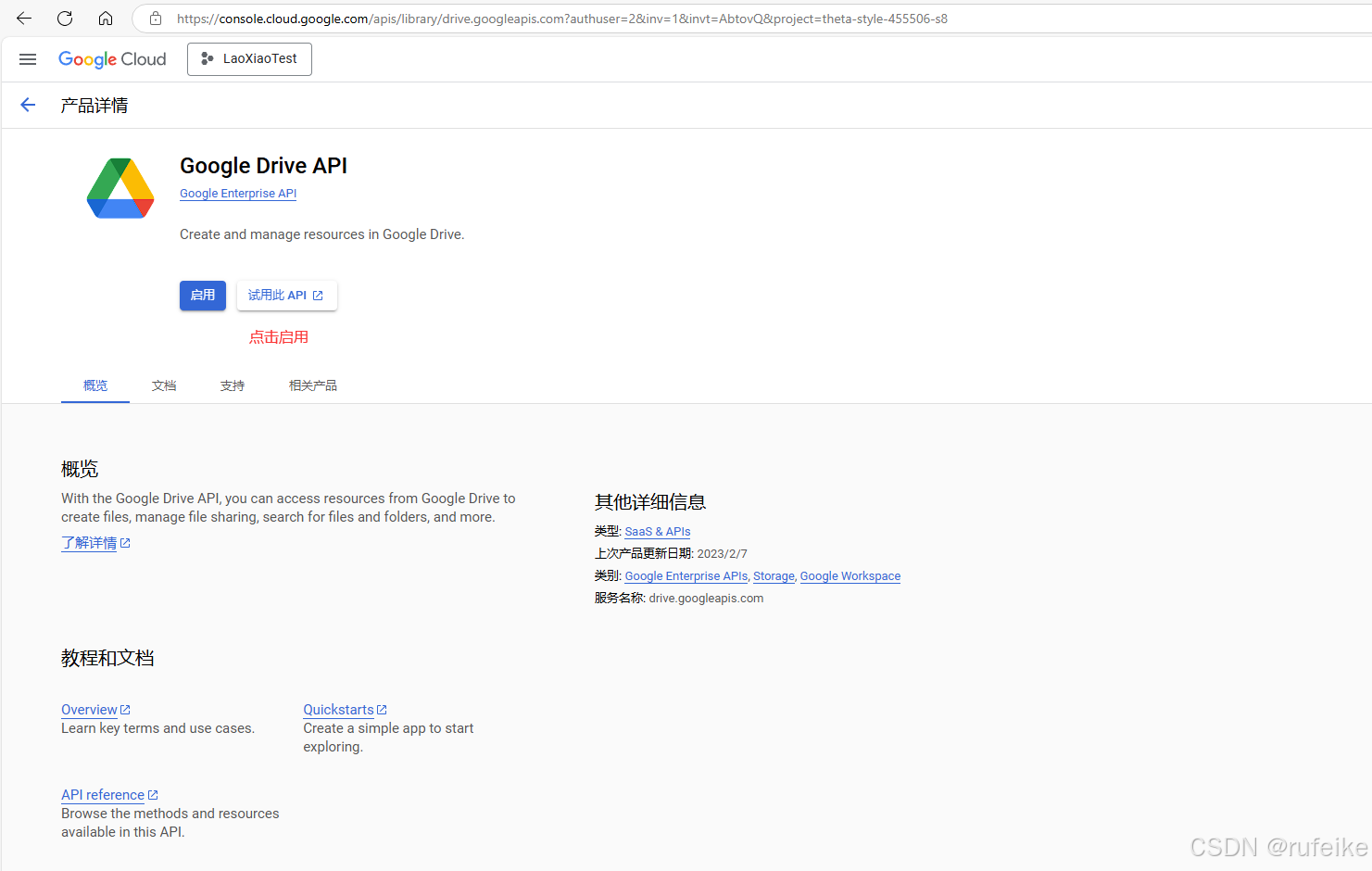
Task: Click the blue 启用 button
Action: coord(203,296)
